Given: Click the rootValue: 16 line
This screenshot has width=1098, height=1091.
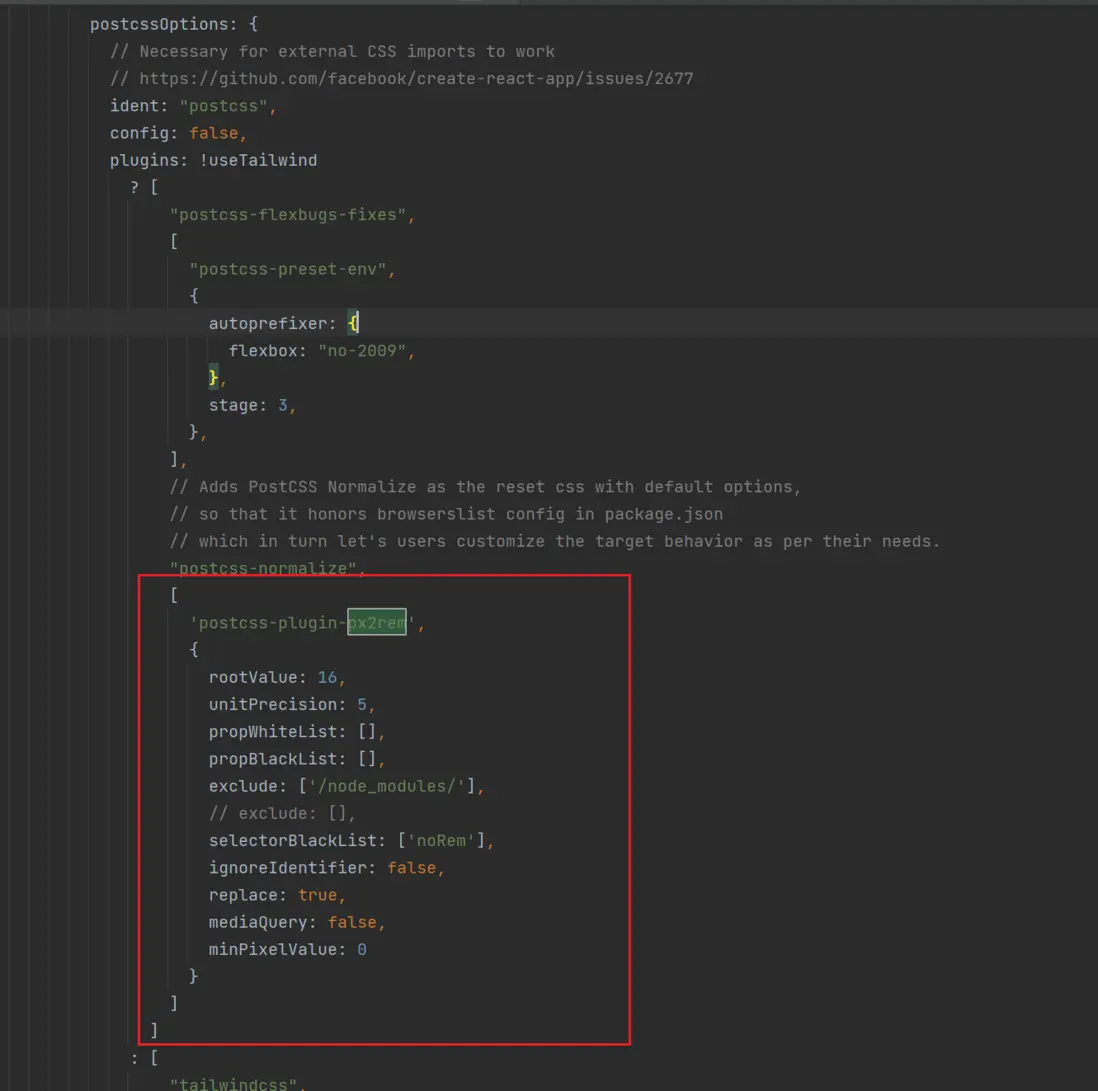Looking at the screenshot, I should [x=277, y=678].
